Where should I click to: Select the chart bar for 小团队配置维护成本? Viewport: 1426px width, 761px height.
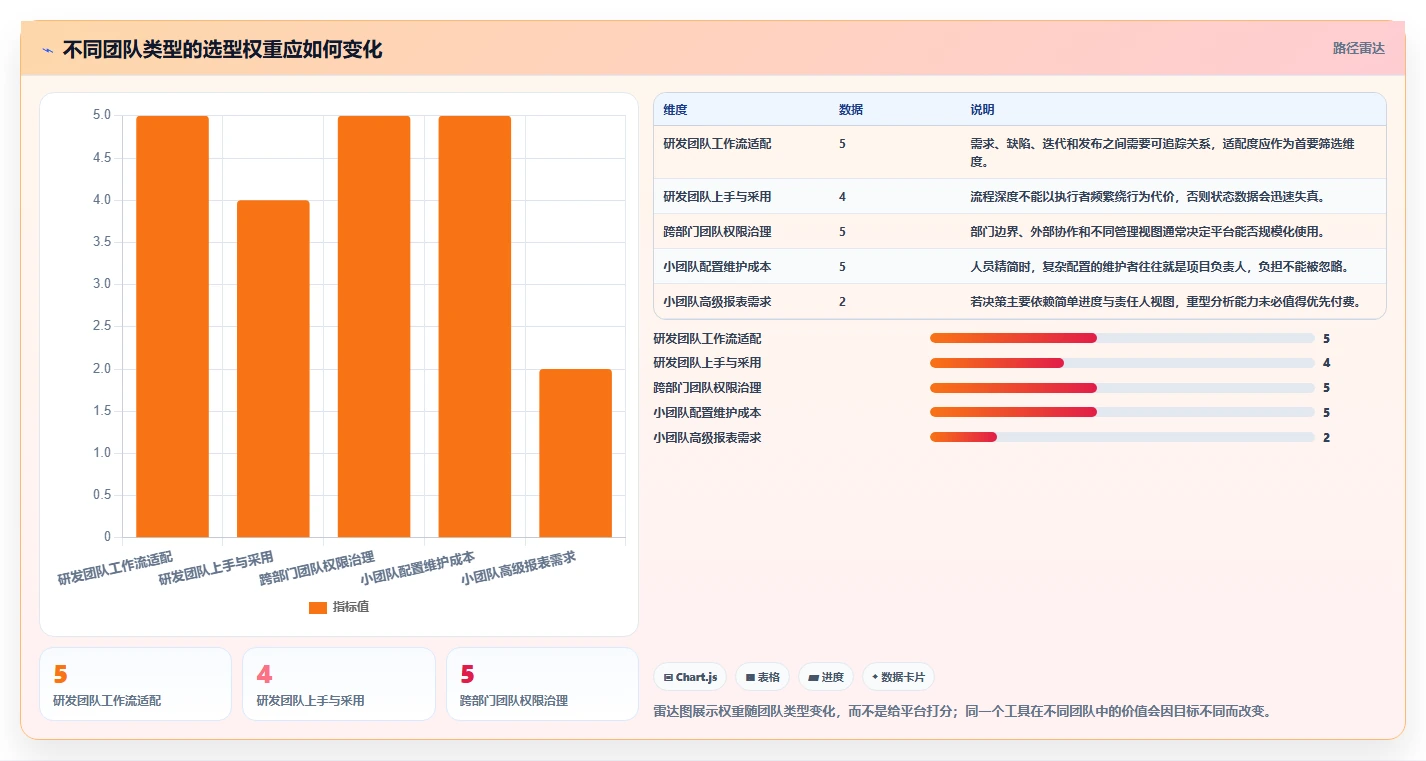475,326
